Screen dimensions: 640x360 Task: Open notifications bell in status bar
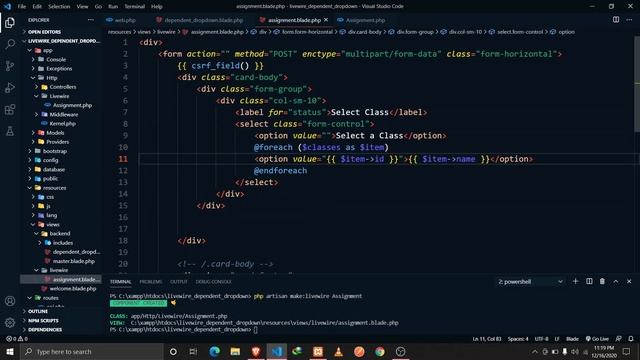click(631, 339)
